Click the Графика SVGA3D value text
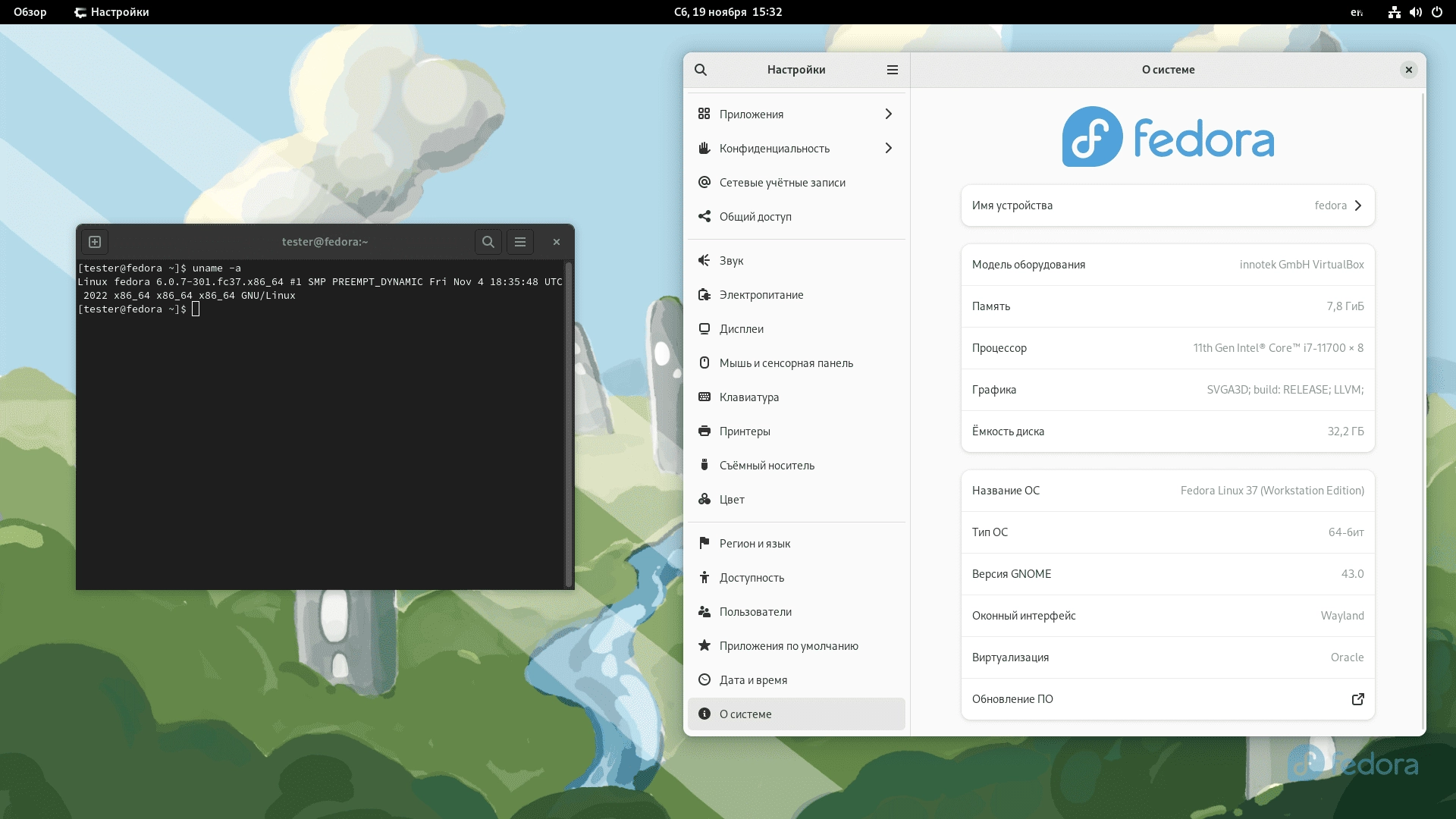 pos(1285,390)
